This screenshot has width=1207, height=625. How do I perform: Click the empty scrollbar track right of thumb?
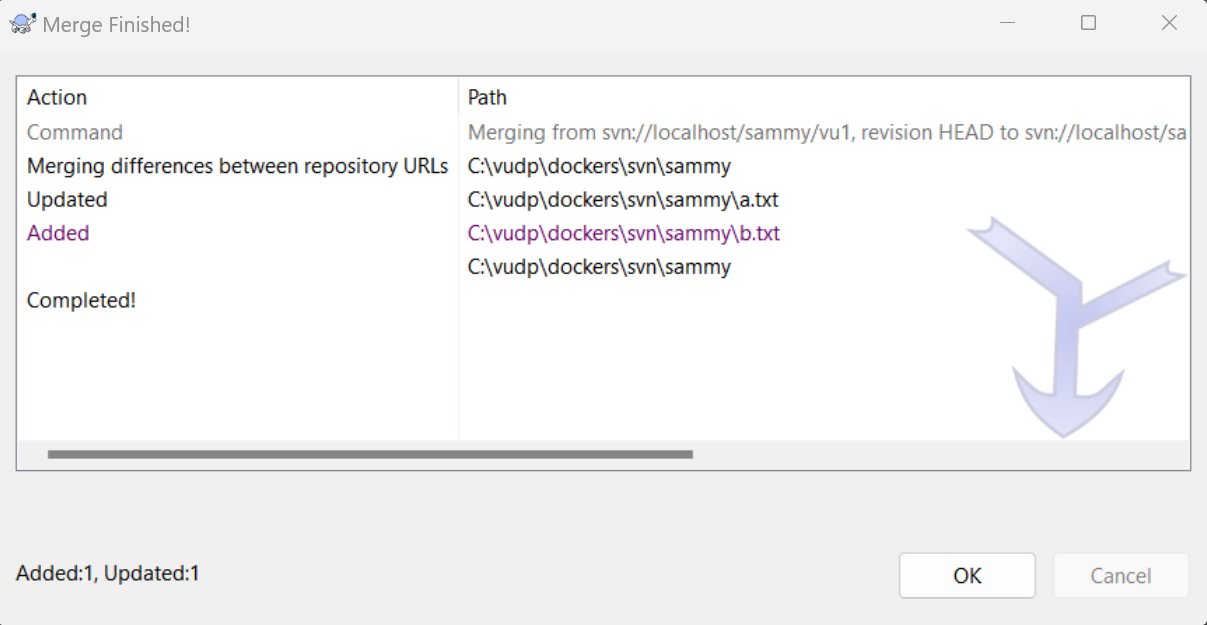coord(940,454)
